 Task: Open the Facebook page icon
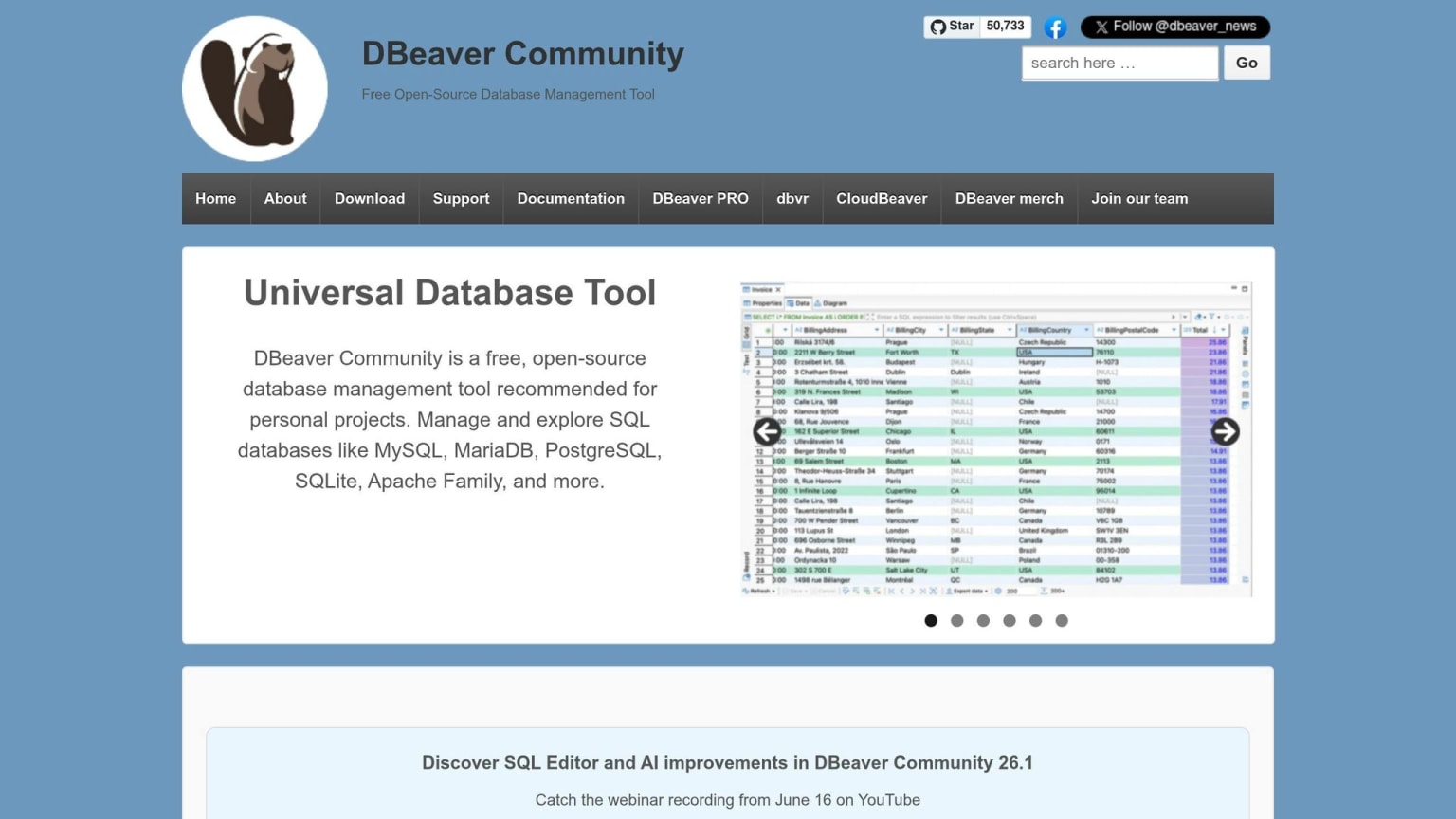[1055, 27]
